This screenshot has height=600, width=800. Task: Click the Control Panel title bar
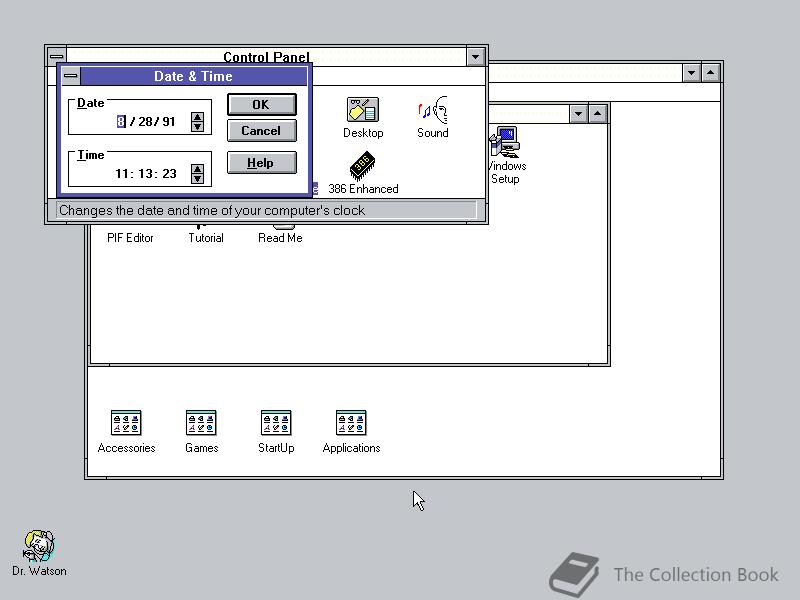pyautogui.click(x=266, y=56)
